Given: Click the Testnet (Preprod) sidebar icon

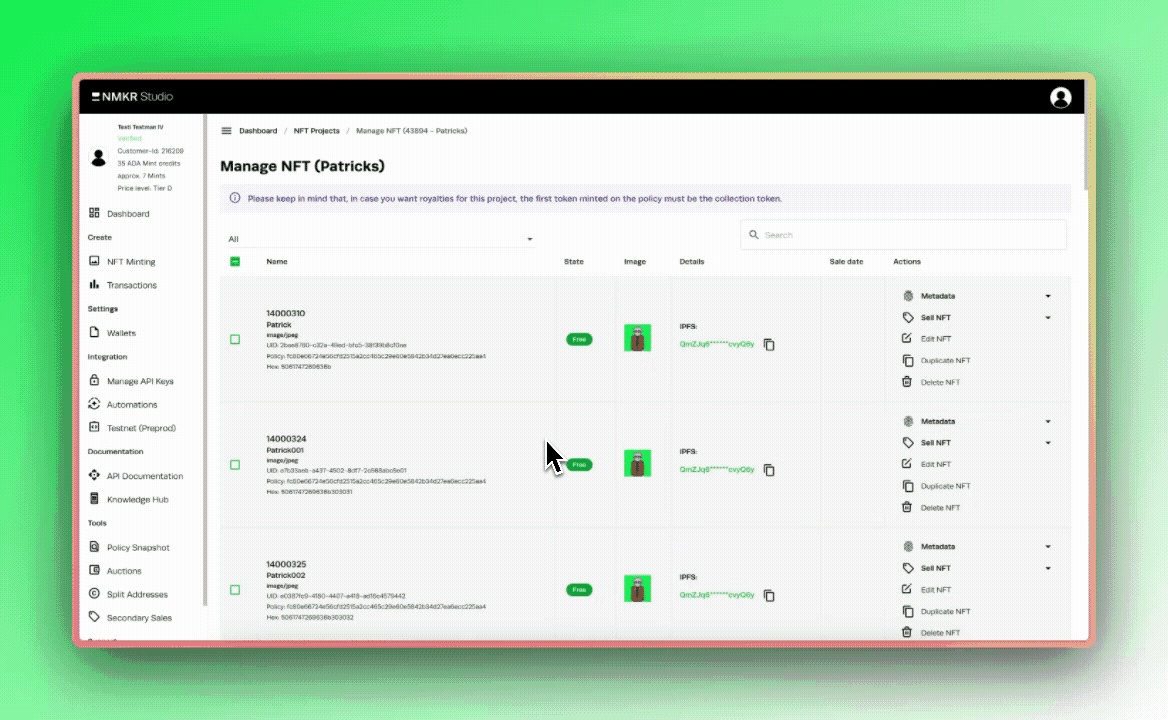Looking at the screenshot, I should tap(94, 427).
